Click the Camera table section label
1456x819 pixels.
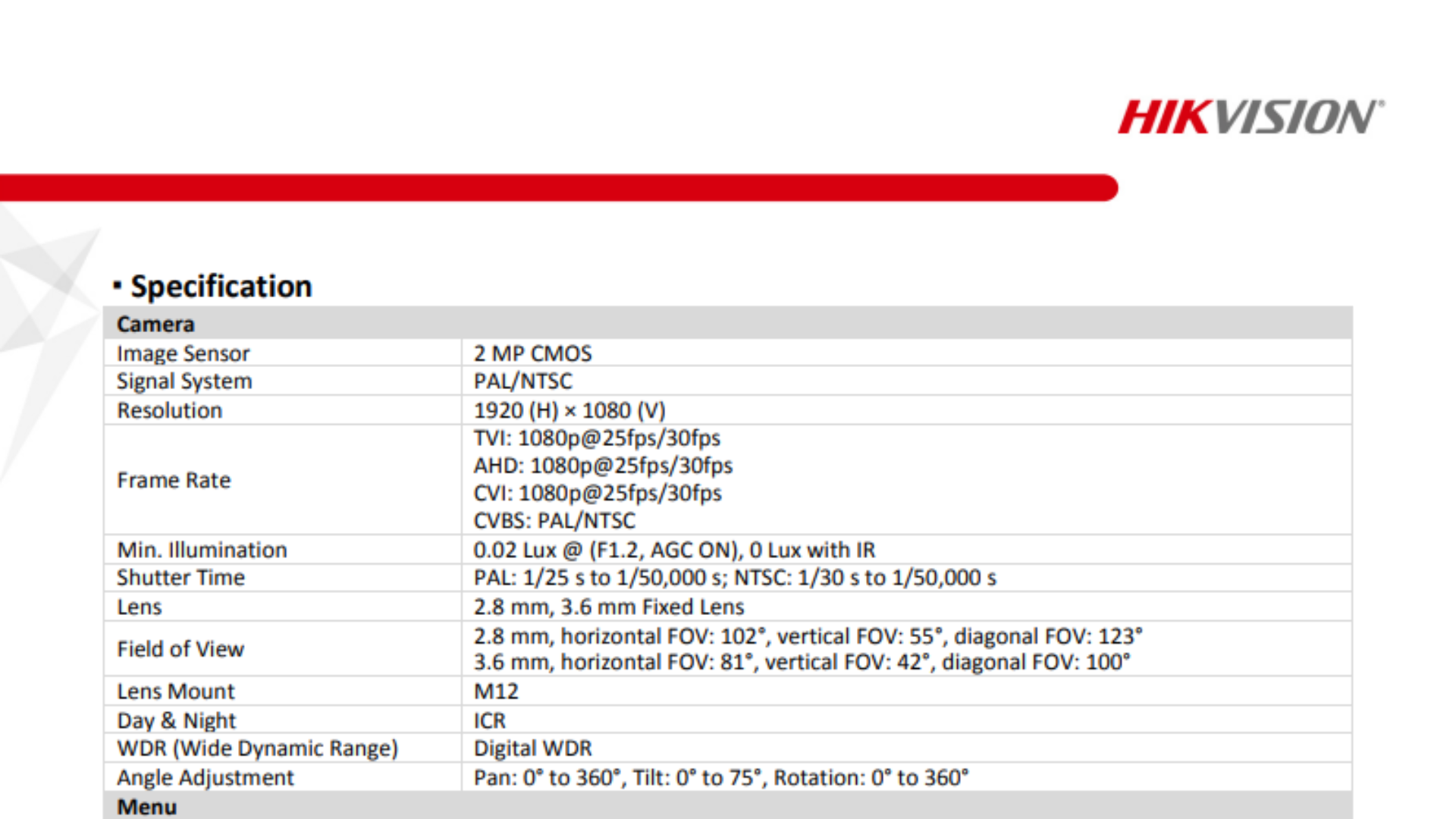tap(155, 323)
